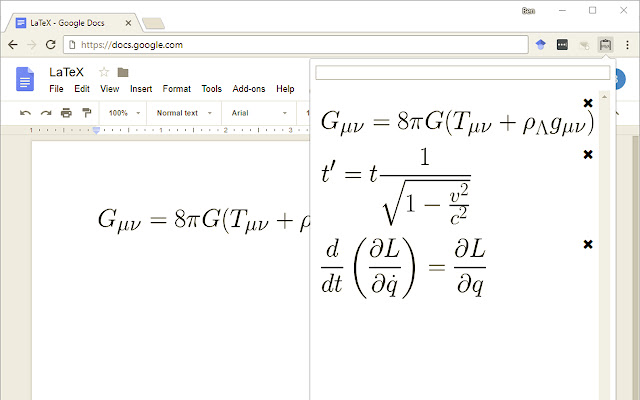Image resolution: width=640 pixels, height=400 pixels.
Task: Close the LaTeX - Google Docs tab
Action: (128, 23)
